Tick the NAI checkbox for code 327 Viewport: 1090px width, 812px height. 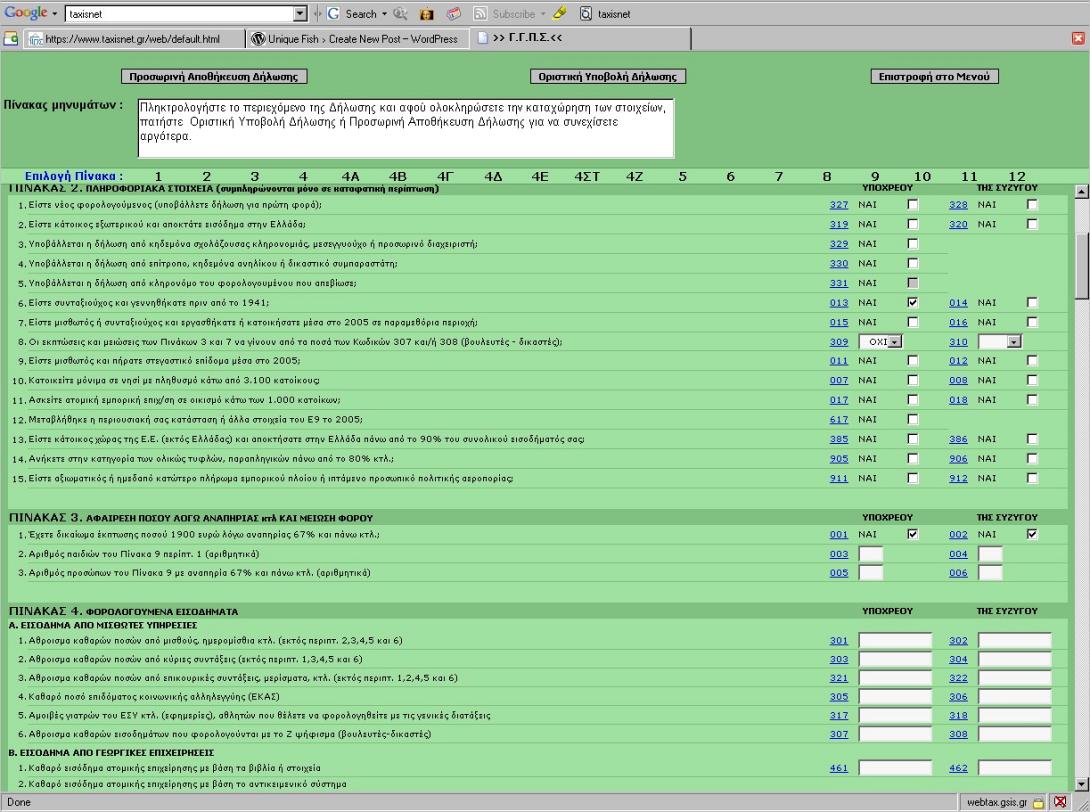pyautogui.click(x=911, y=204)
